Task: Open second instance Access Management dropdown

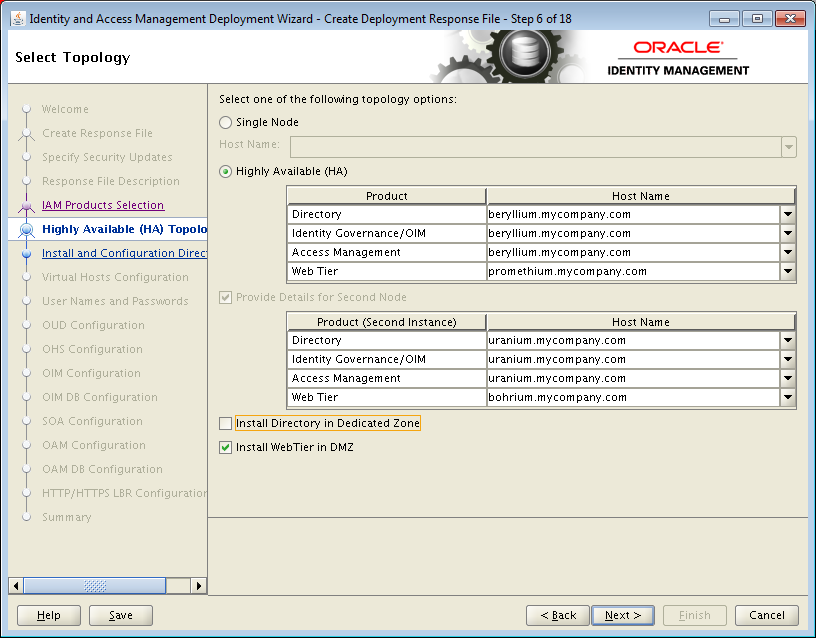Action: [x=788, y=378]
